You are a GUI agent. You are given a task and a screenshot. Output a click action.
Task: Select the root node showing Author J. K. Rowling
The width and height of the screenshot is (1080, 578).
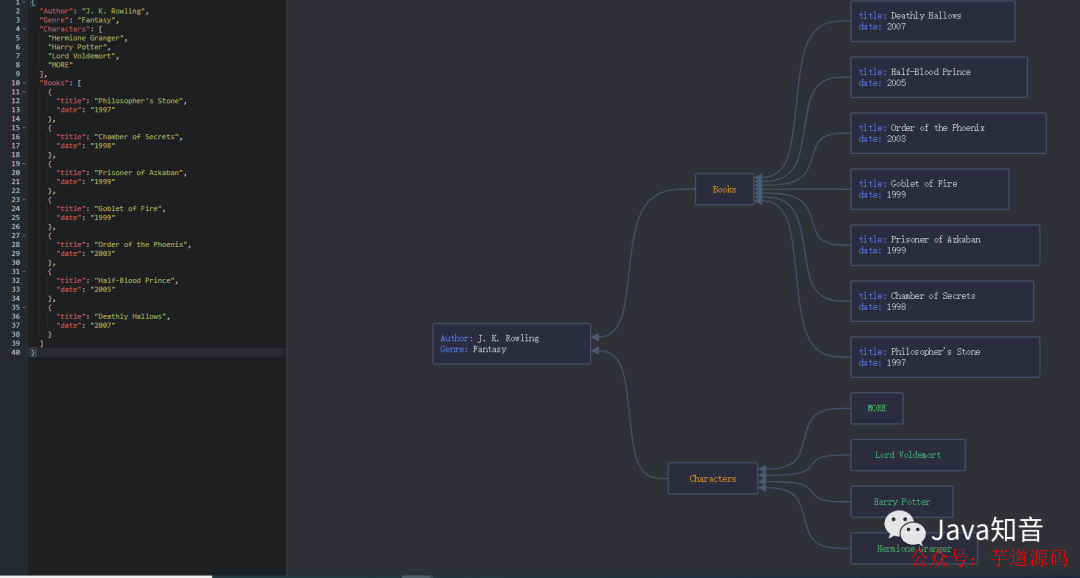pyautogui.click(x=511, y=344)
